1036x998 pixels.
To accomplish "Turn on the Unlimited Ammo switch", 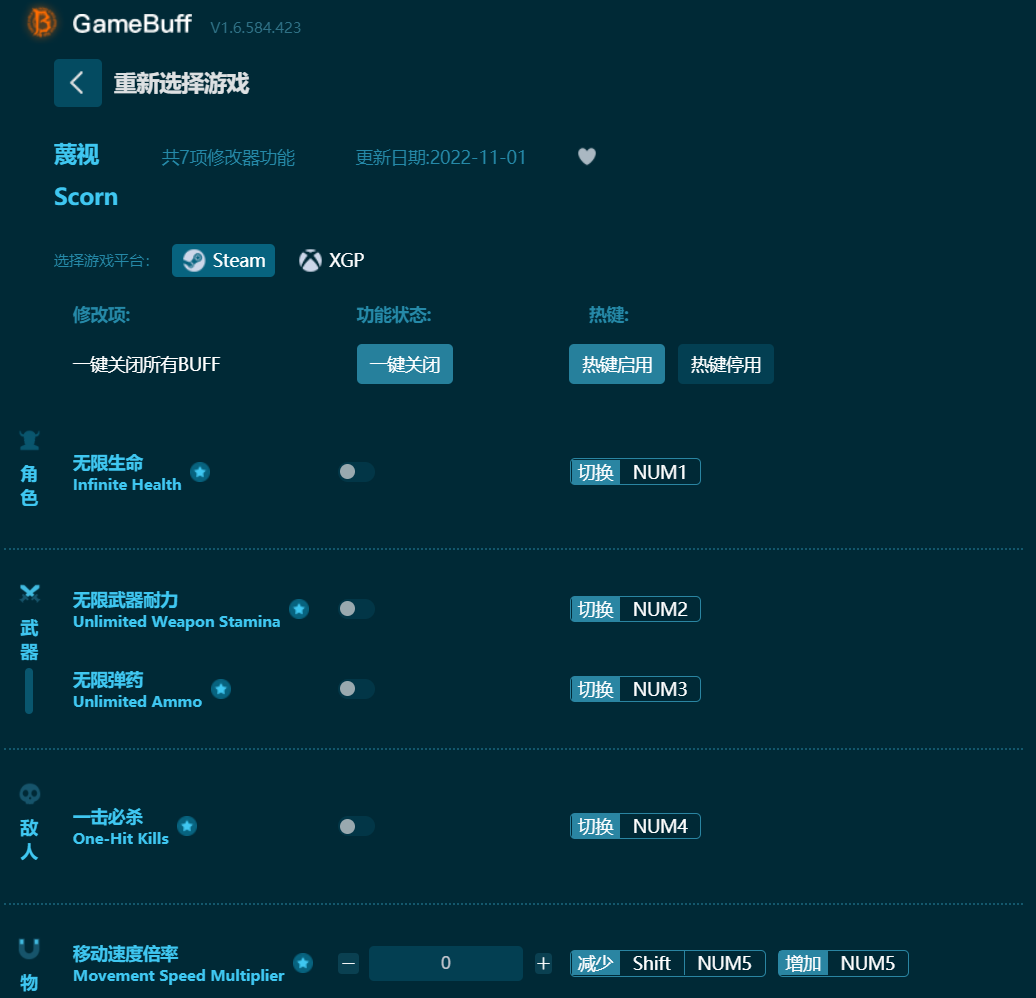I will coord(356,689).
